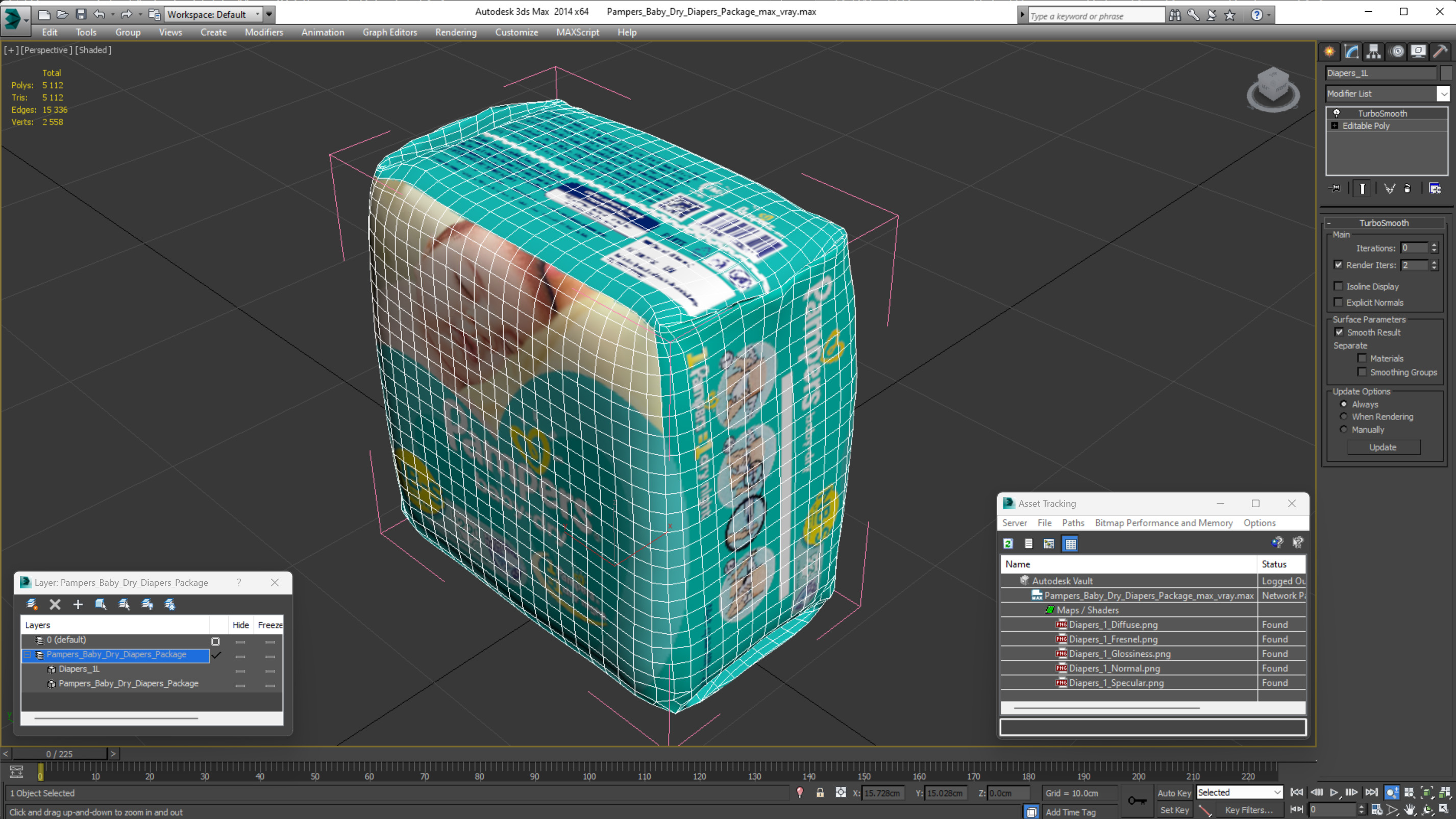Screen dimensions: 1456x819
Task: Toggle the Smooth Result checkbox
Action: point(1339,332)
